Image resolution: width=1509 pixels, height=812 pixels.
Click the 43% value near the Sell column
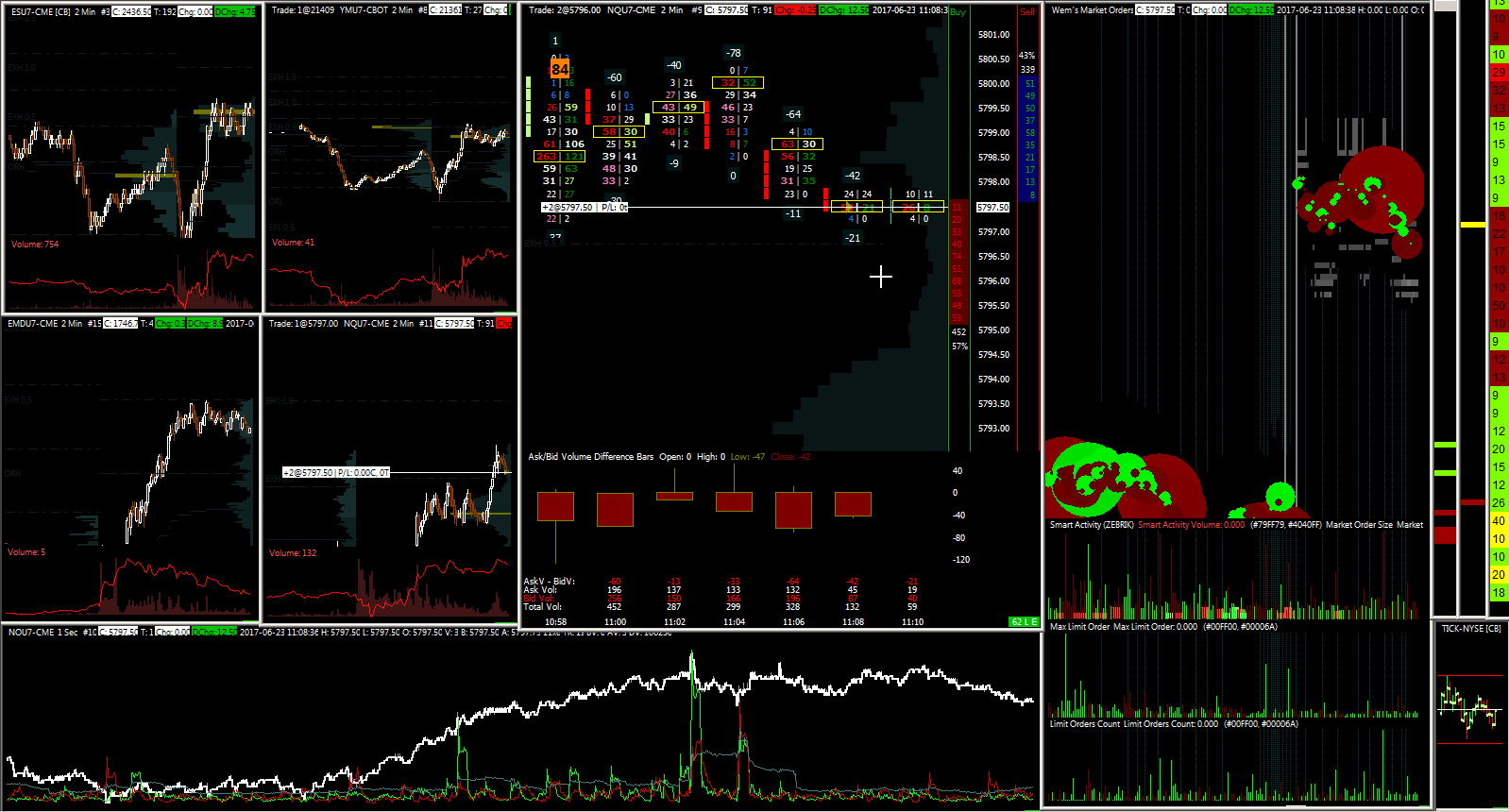pos(1027,56)
